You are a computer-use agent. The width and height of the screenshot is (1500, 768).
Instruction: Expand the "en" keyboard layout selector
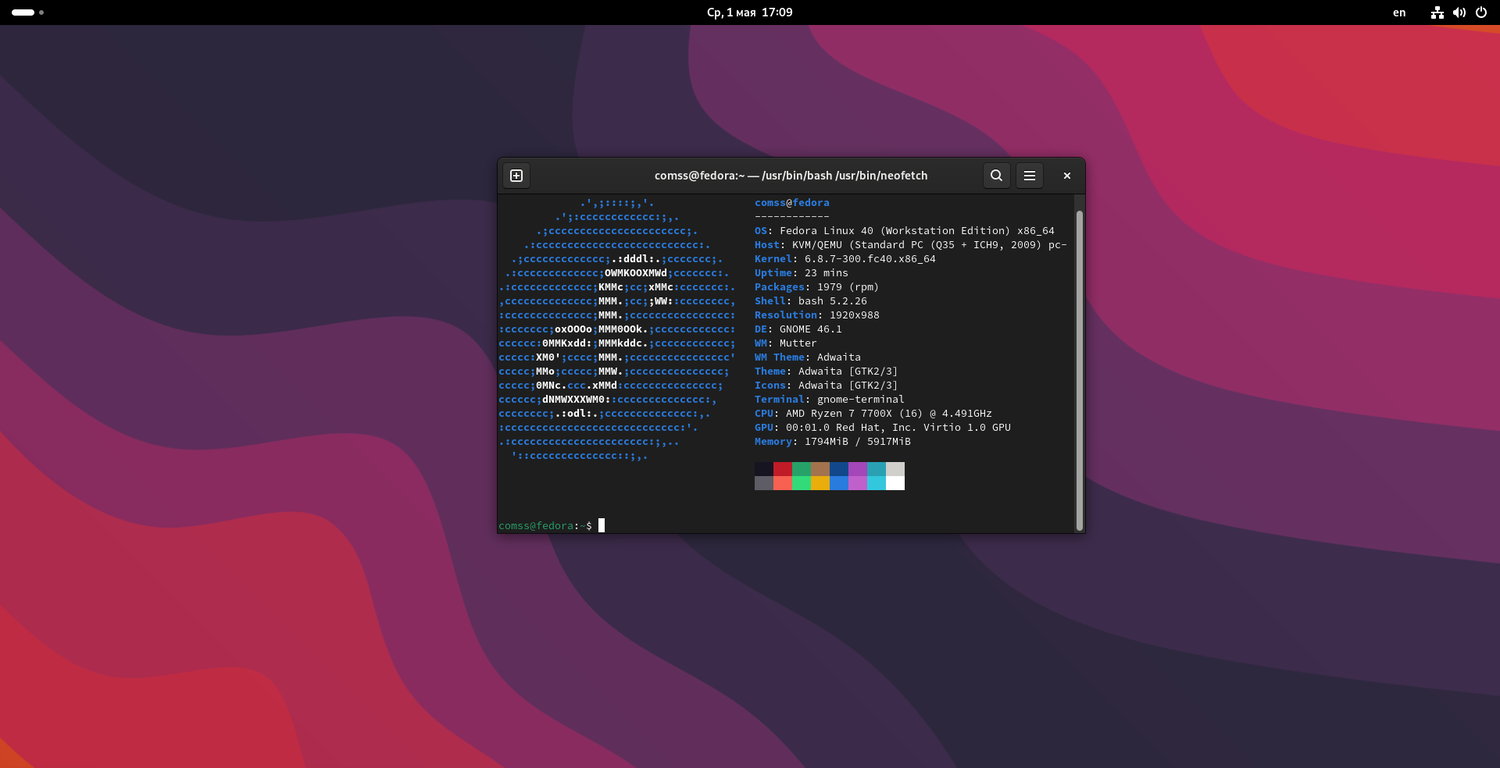(x=1399, y=13)
